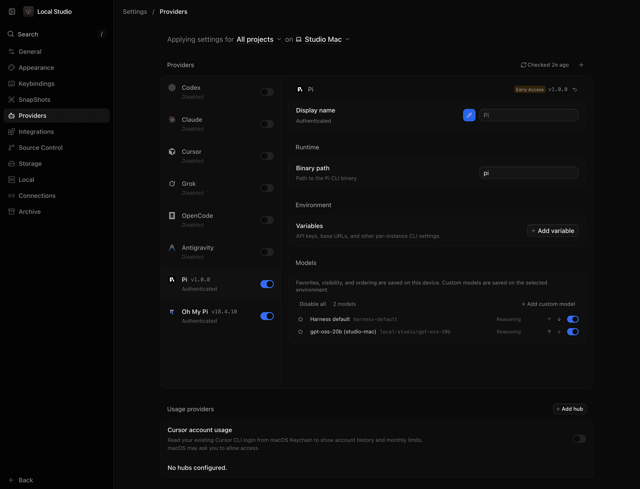Click the Grok provider icon
The height and width of the screenshot is (489, 640).
[172, 183]
